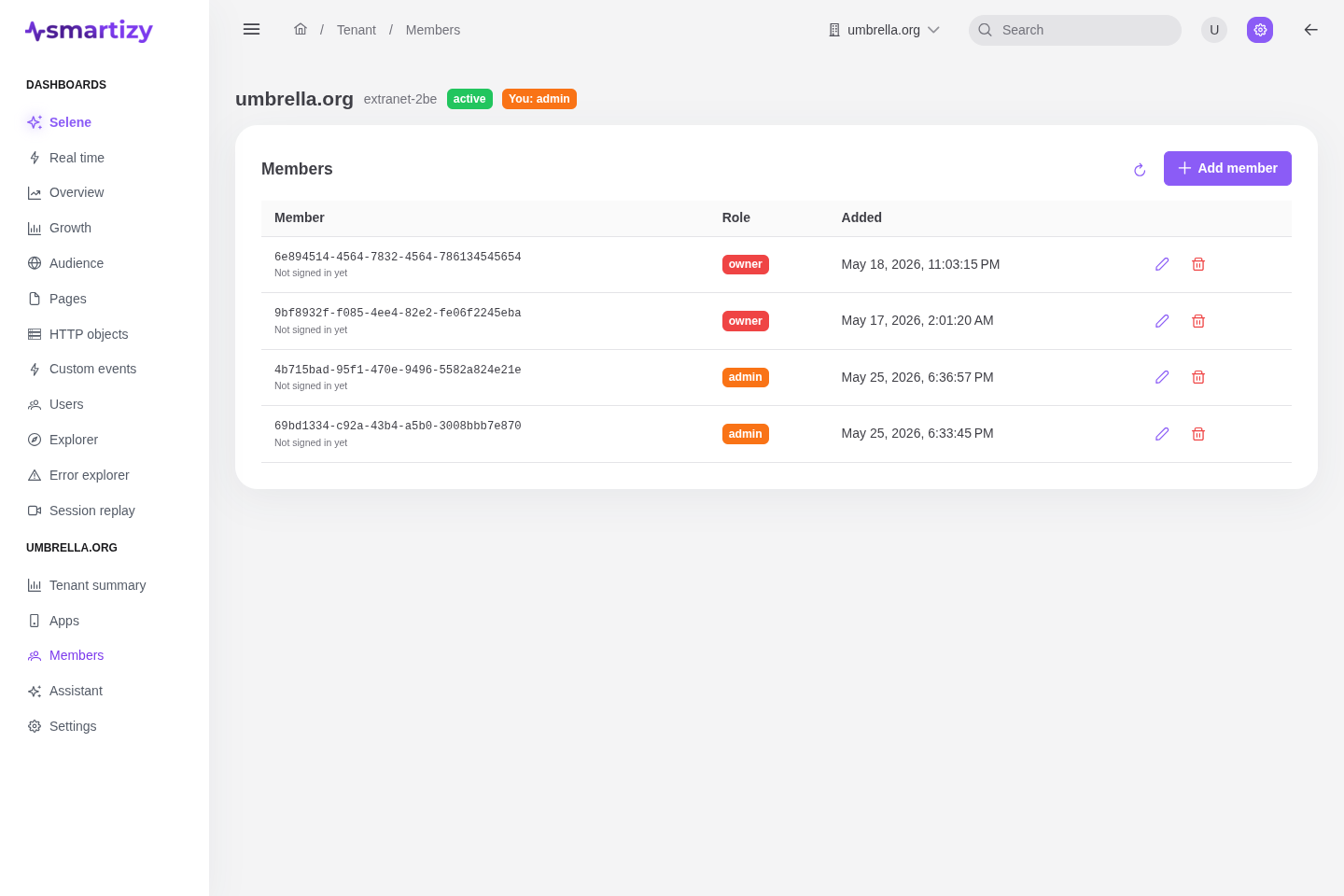
Task: Click the Member column header
Action: point(300,217)
